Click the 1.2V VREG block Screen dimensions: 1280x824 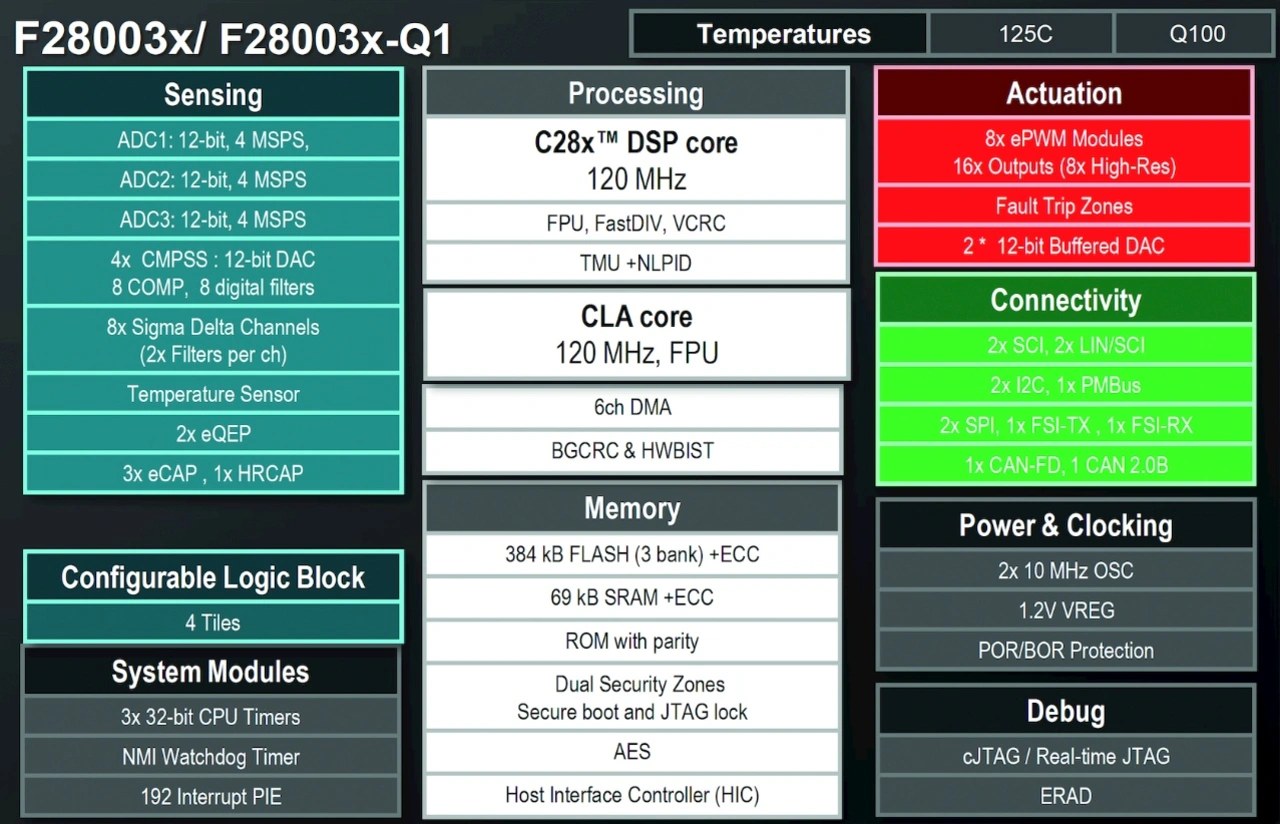pyautogui.click(x=1066, y=610)
